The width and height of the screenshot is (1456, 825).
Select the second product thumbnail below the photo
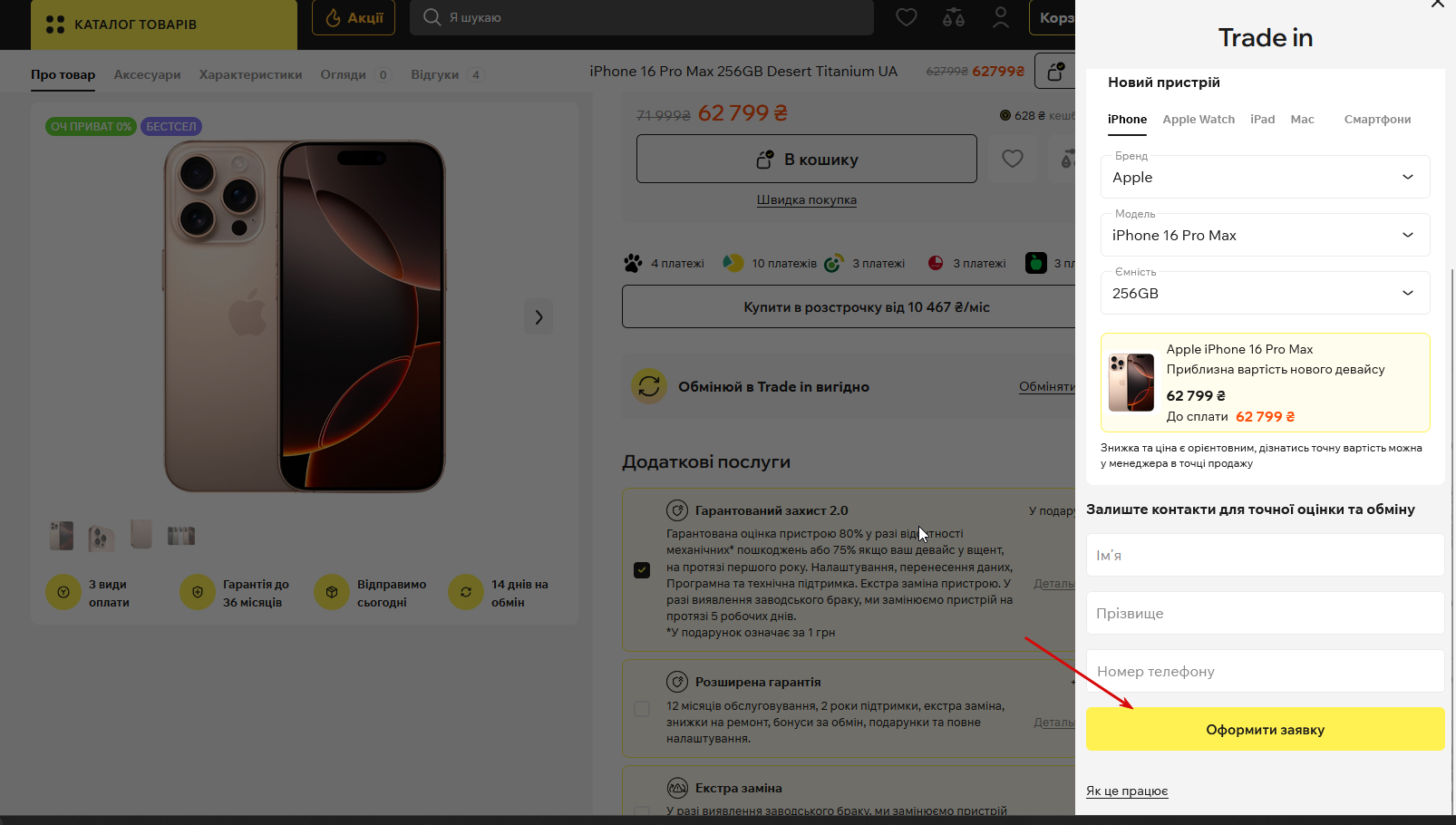102,537
